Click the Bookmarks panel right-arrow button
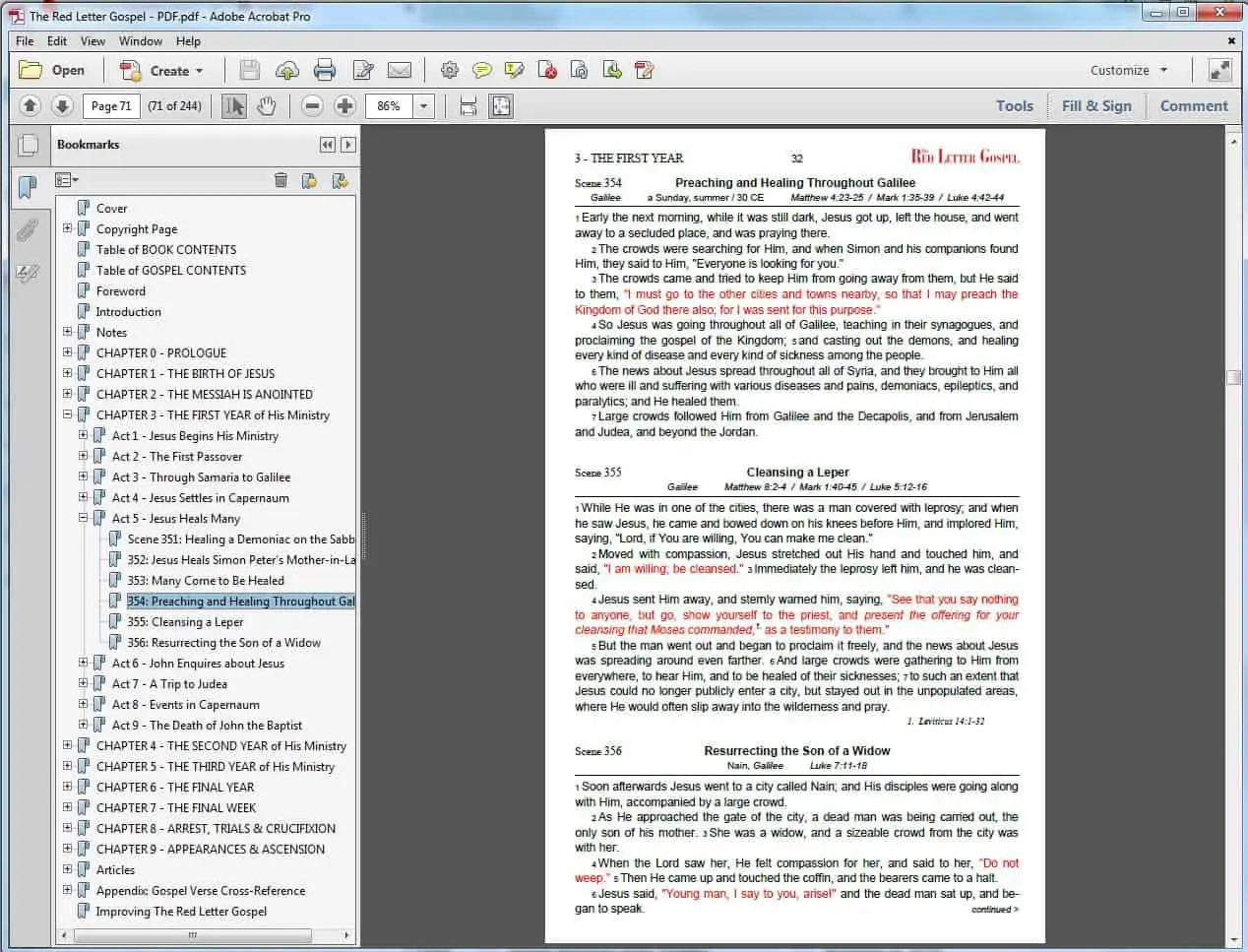The width and height of the screenshot is (1248, 952). click(347, 145)
